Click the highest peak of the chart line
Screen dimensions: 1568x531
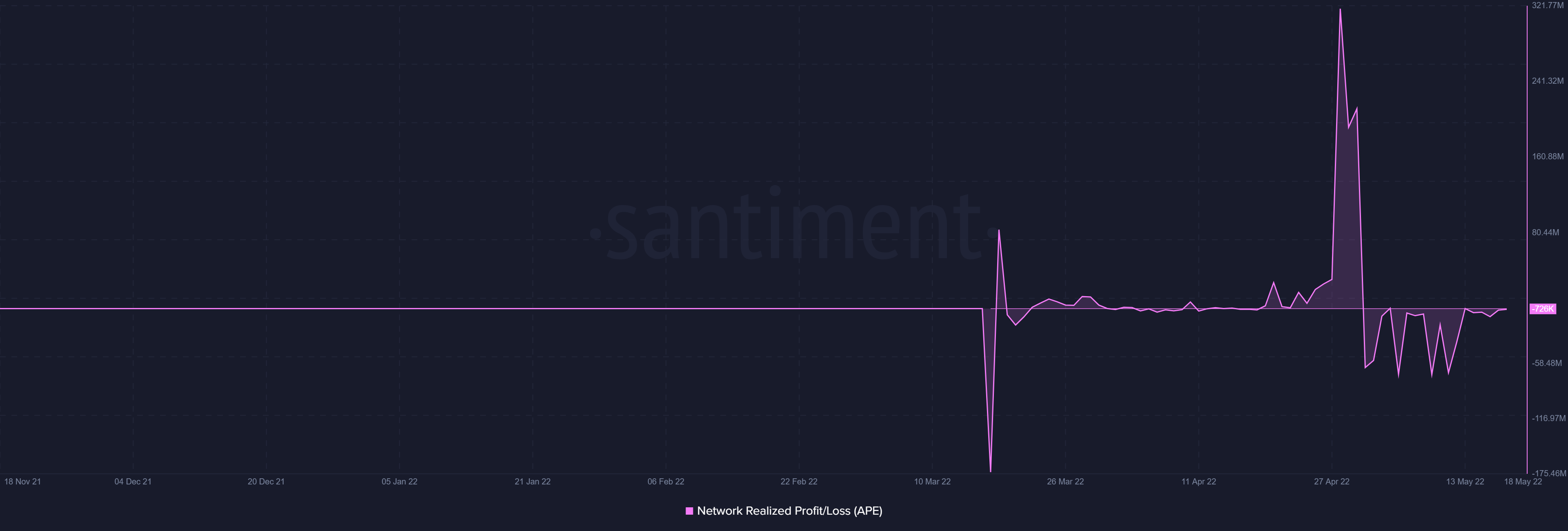point(1340,10)
